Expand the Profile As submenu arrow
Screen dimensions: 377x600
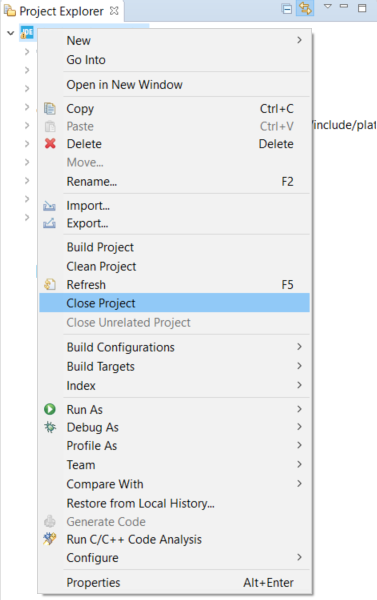click(299, 445)
